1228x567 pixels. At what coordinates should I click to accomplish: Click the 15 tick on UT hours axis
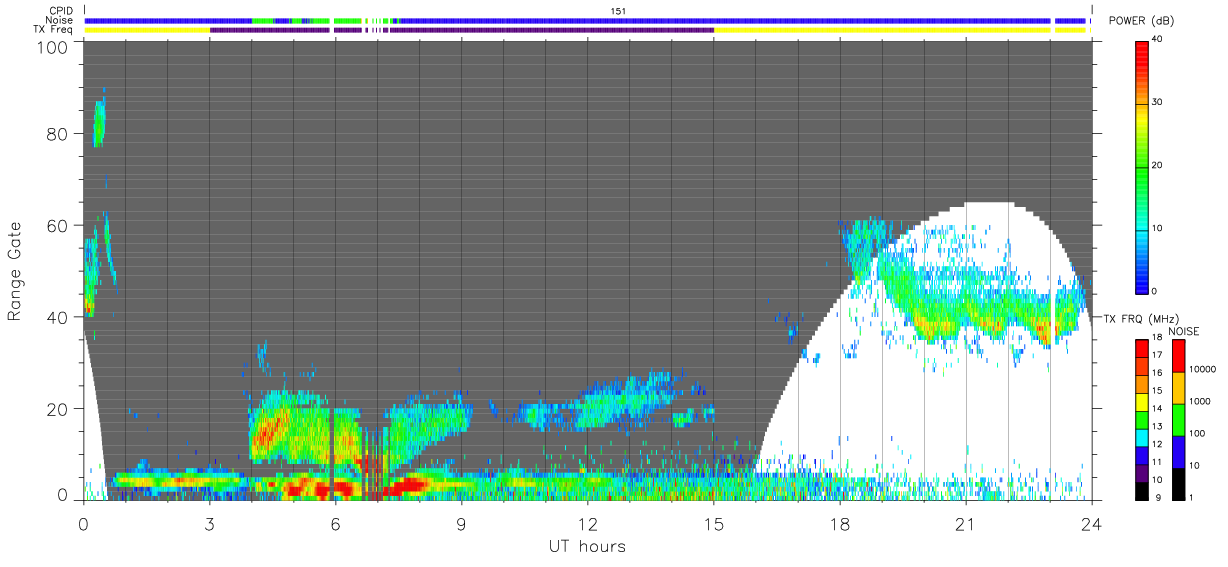[713, 522]
